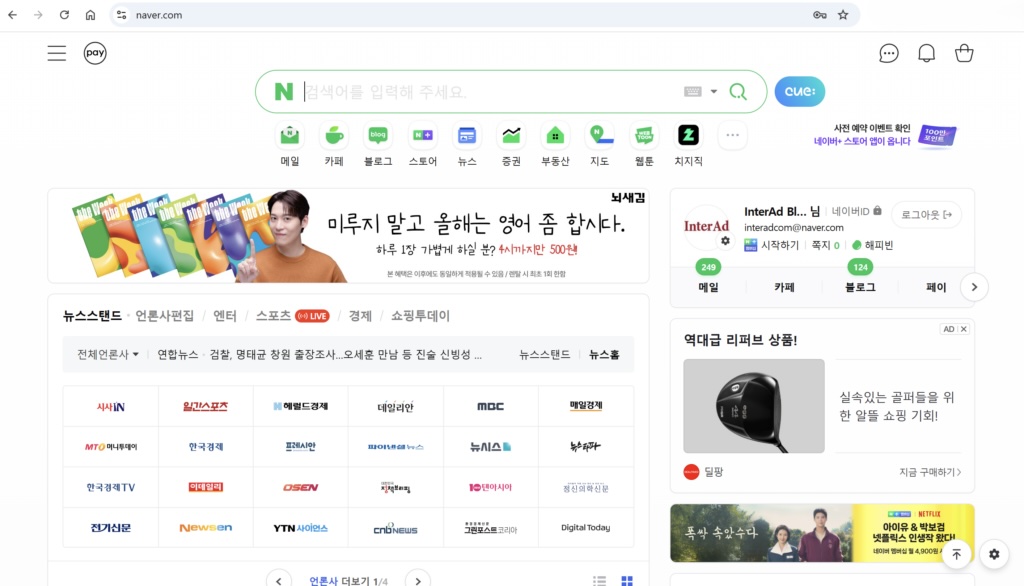Open the Digital Today press logo
This screenshot has height=586, width=1024.
(x=585, y=528)
